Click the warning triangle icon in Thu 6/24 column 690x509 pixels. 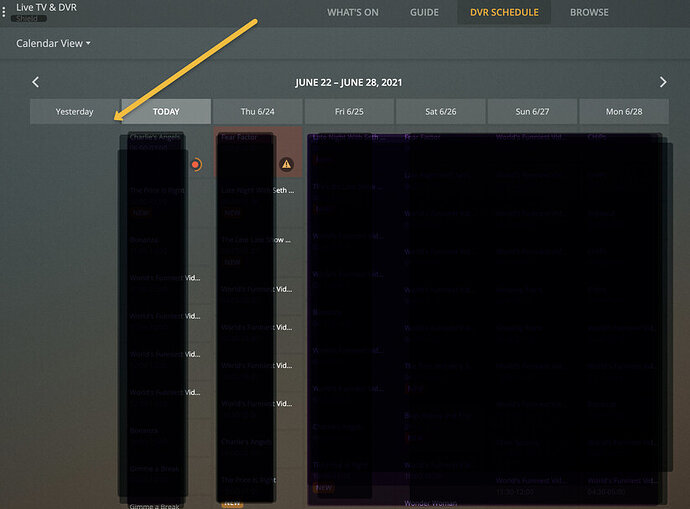pos(286,165)
